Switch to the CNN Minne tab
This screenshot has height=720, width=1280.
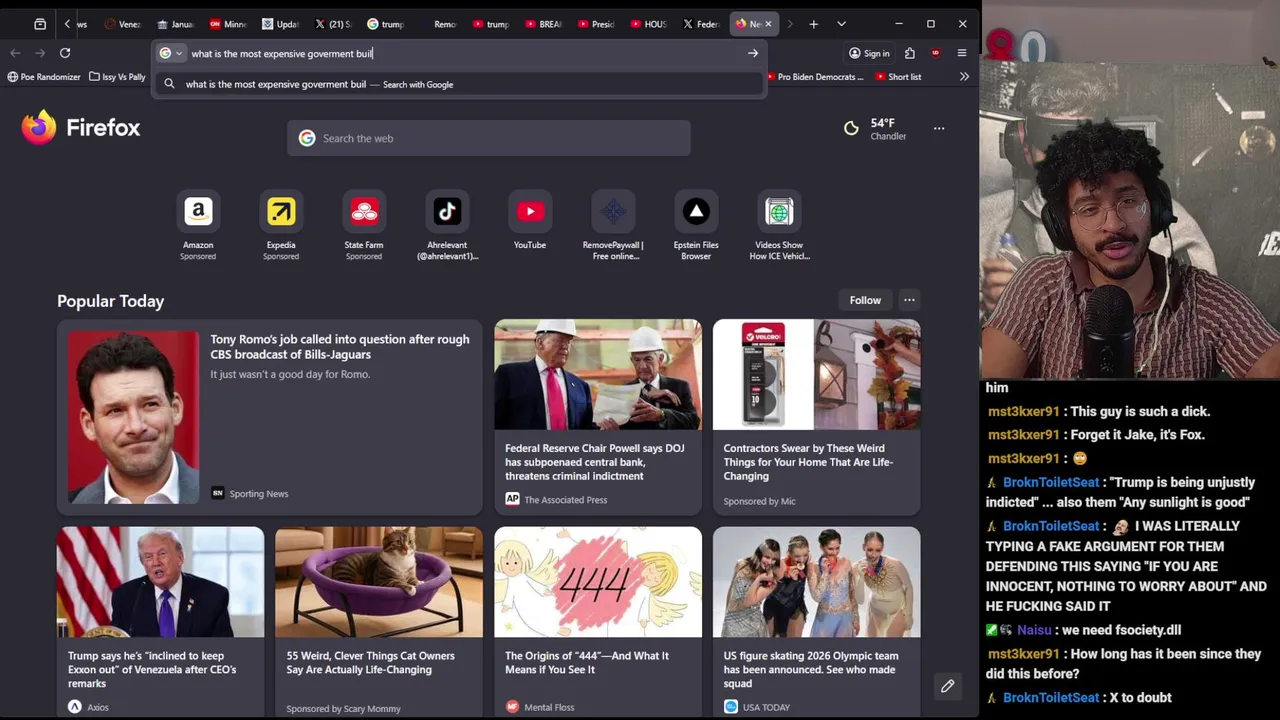coord(228,24)
